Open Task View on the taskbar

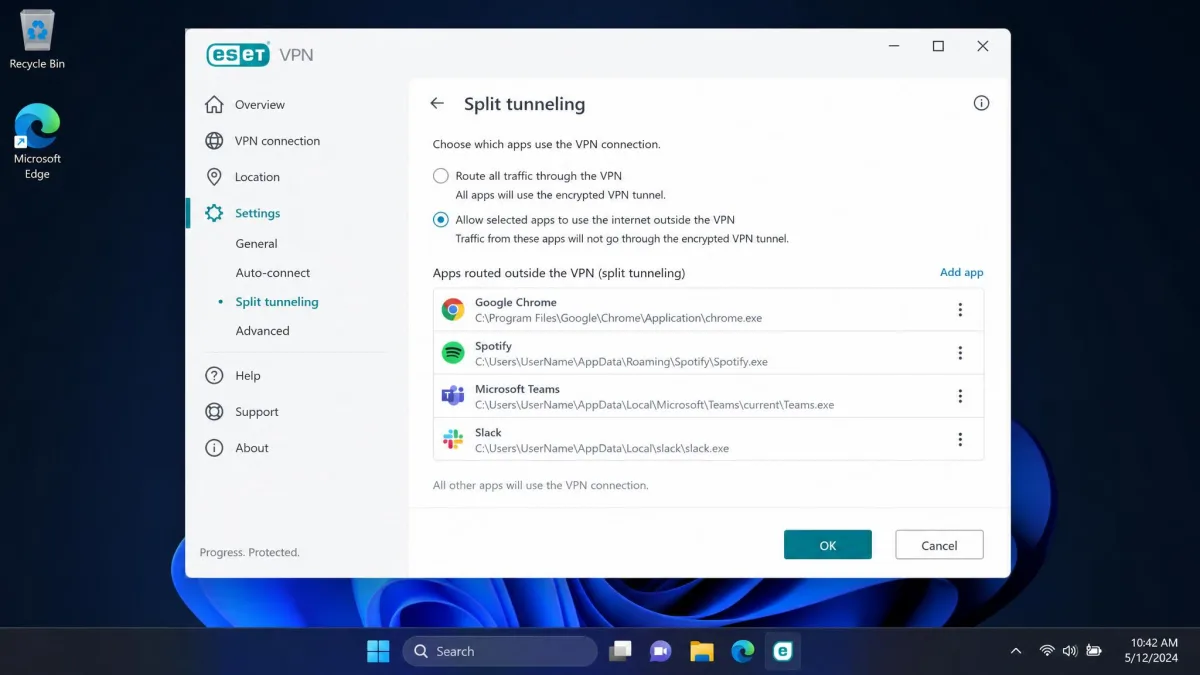(620, 651)
